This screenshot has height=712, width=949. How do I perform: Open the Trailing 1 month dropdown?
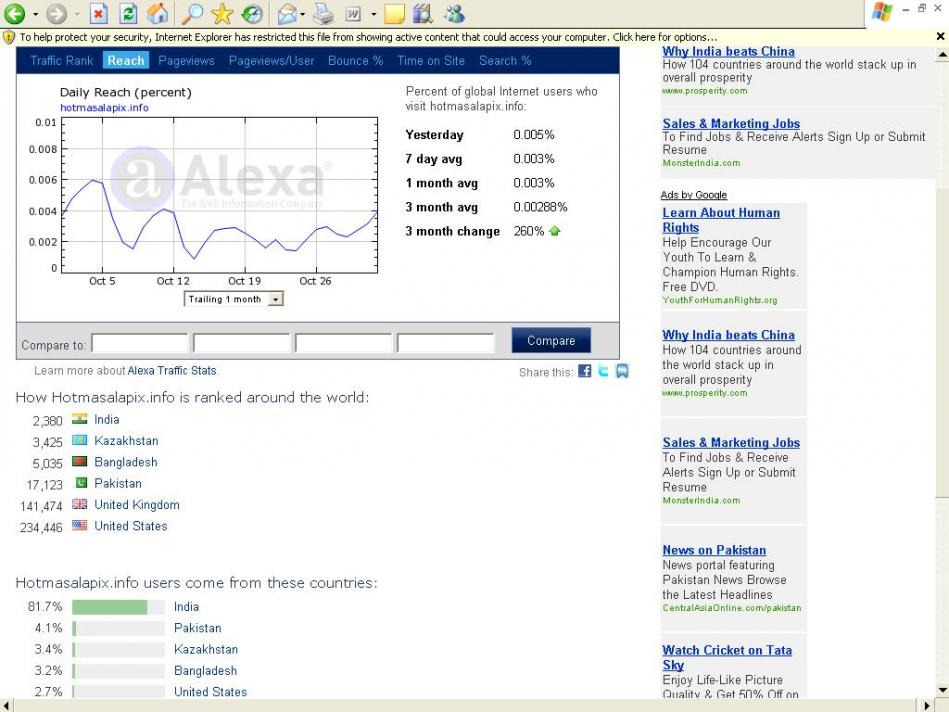point(234,299)
